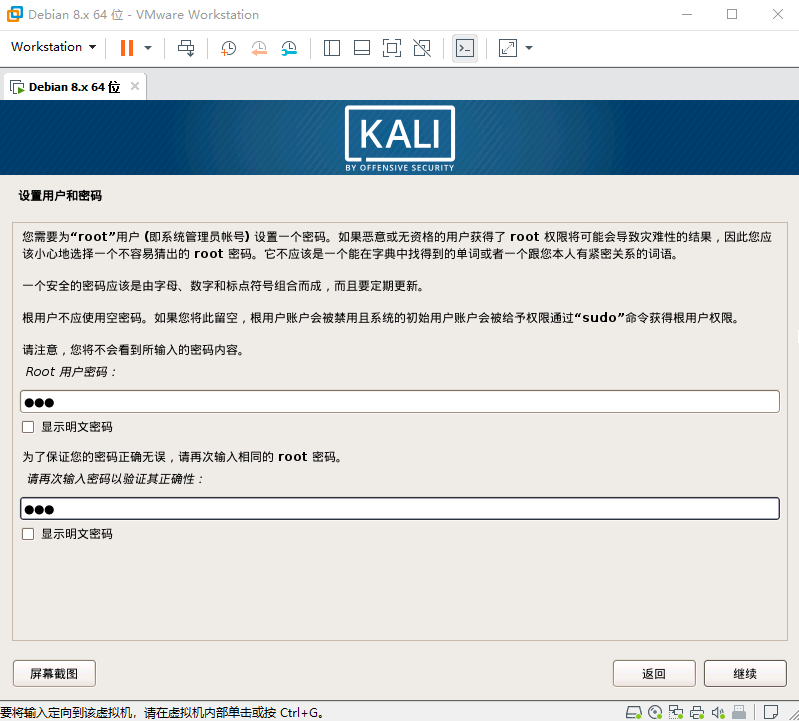Click the CD/DVD drive status icon
The width and height of the screenshot is (799, 721).
[655, 712]
